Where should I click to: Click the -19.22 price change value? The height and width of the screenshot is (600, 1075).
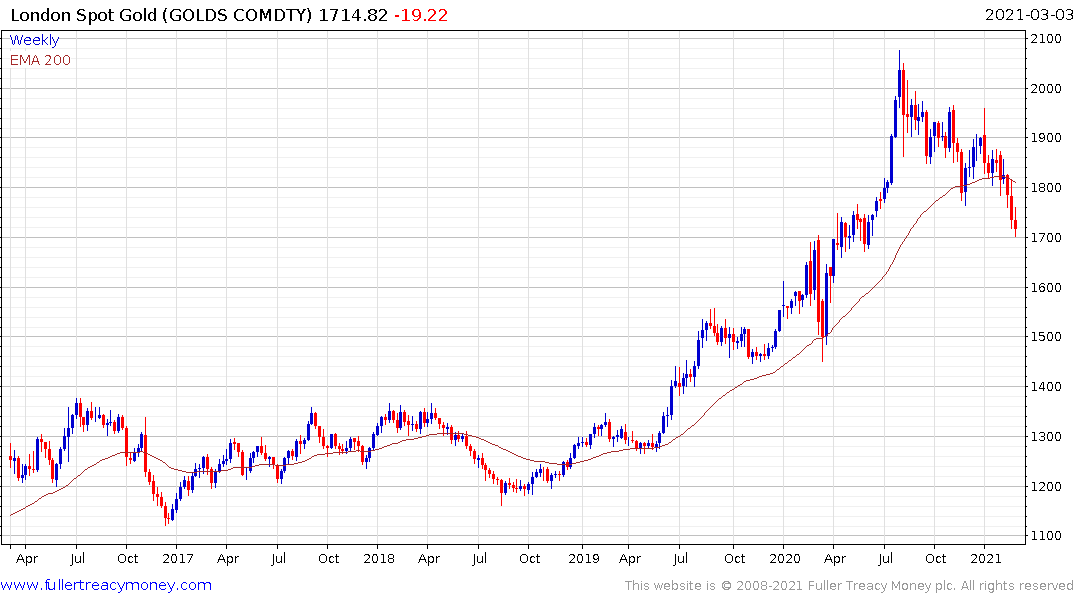(x=421, y=15)
